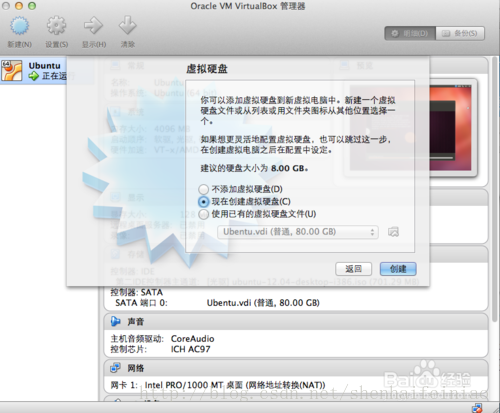Click the New (新建) toolbar icon
This screenshot has height=413, width=500.
point(19,26)
